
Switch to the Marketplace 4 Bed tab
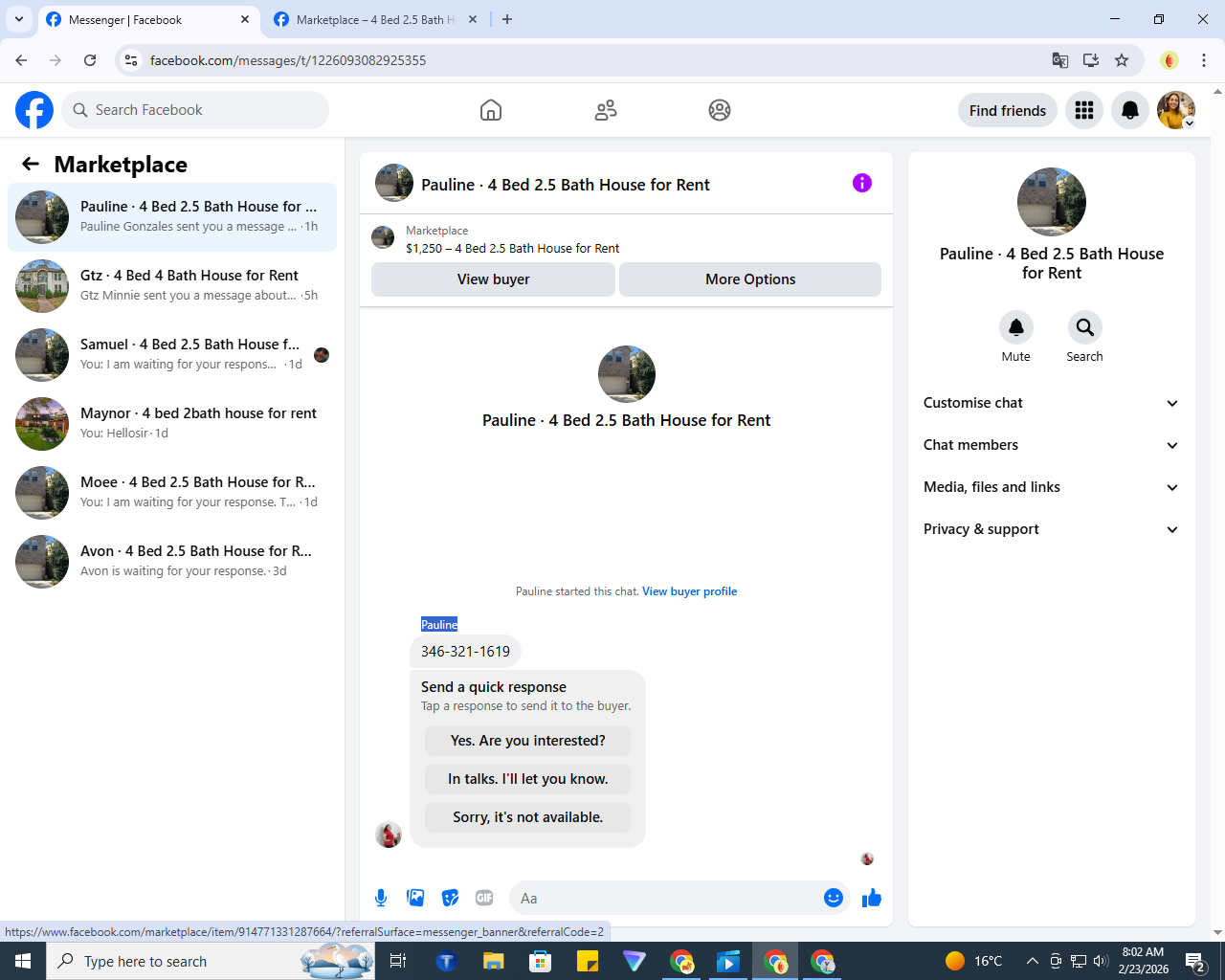(375, 19)
